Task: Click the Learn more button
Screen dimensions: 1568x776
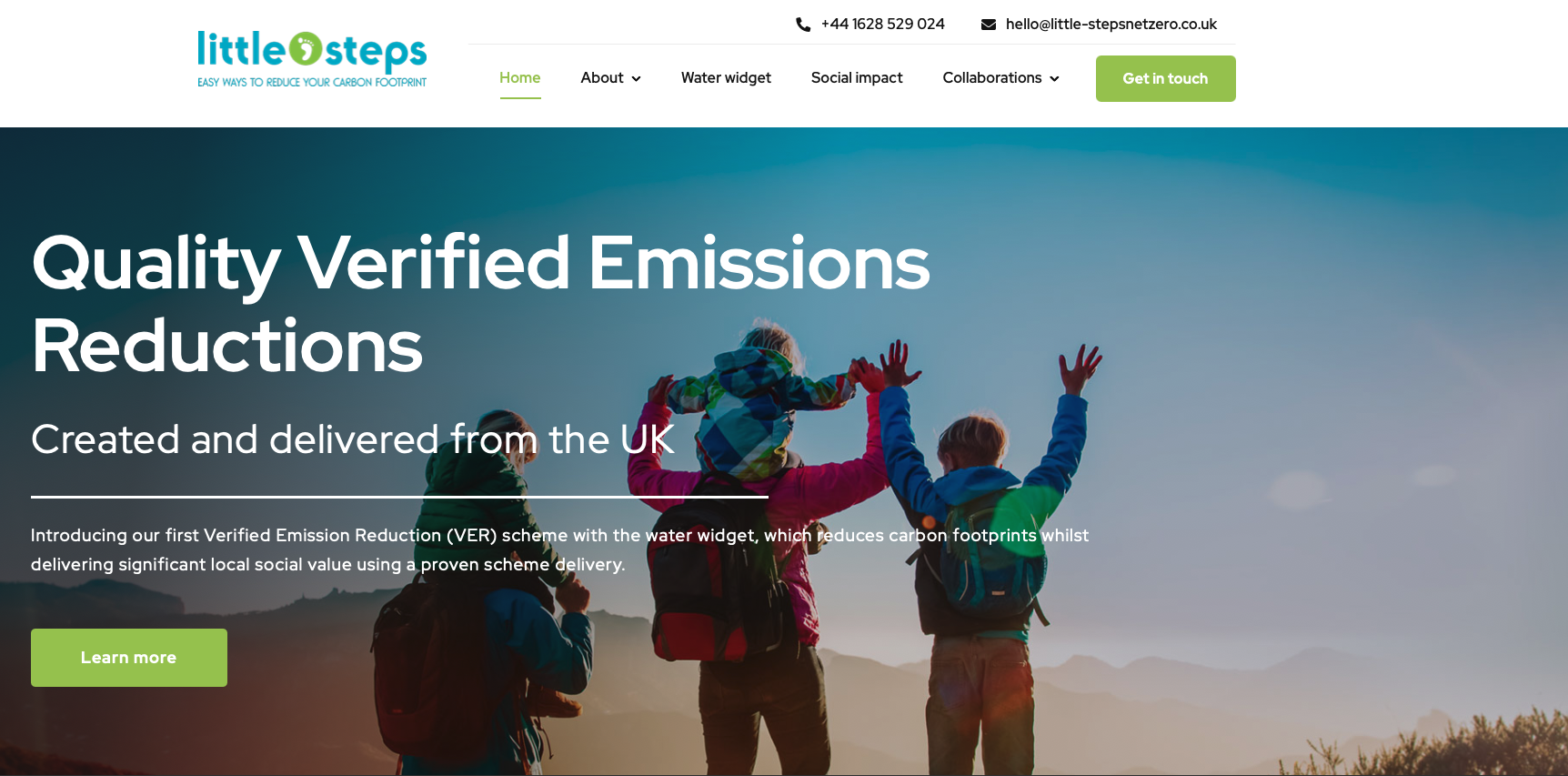Action: point(129,658)
